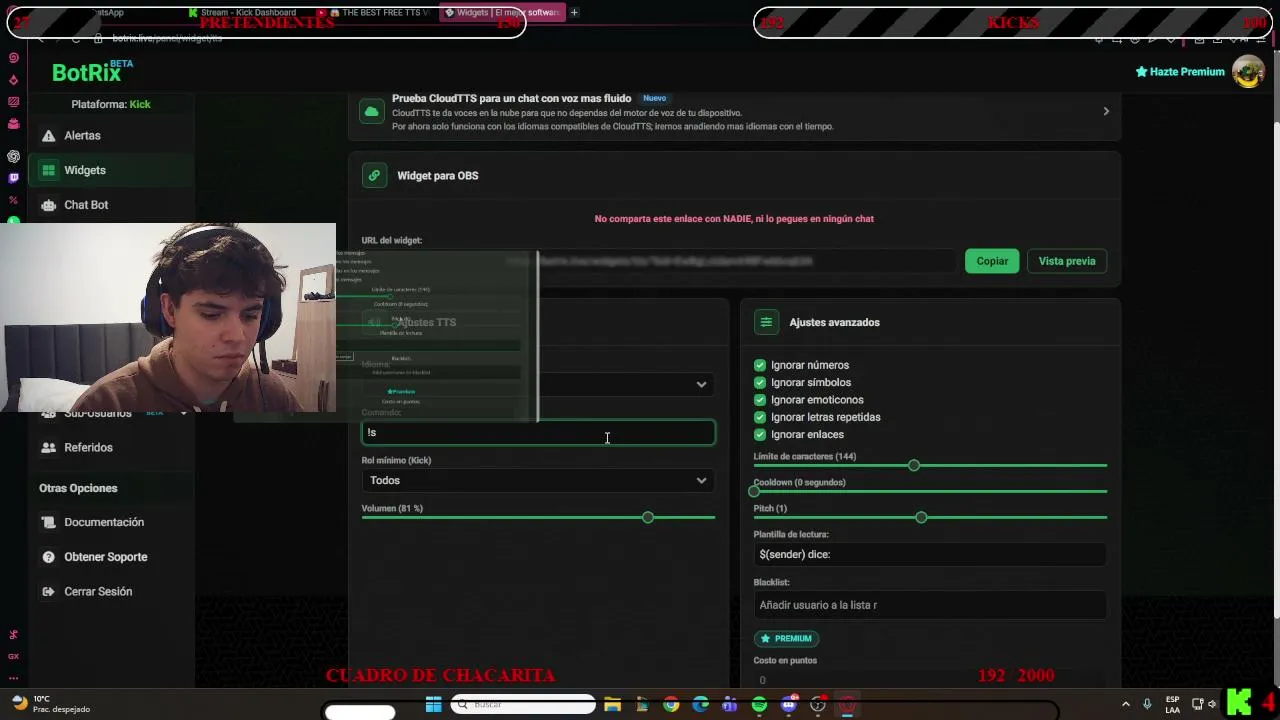Open the Widgets sidebar section
Viewport: 1280px width, 720px height.
111,170
